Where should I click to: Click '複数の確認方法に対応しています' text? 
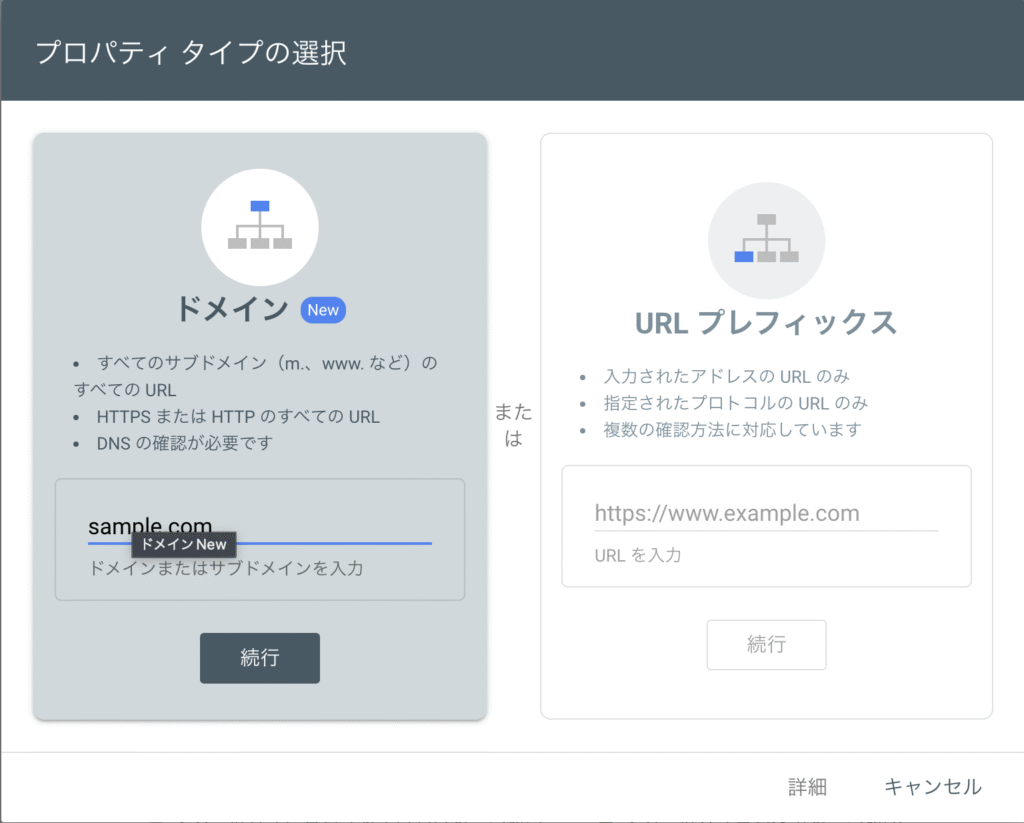tap(732, 430)
